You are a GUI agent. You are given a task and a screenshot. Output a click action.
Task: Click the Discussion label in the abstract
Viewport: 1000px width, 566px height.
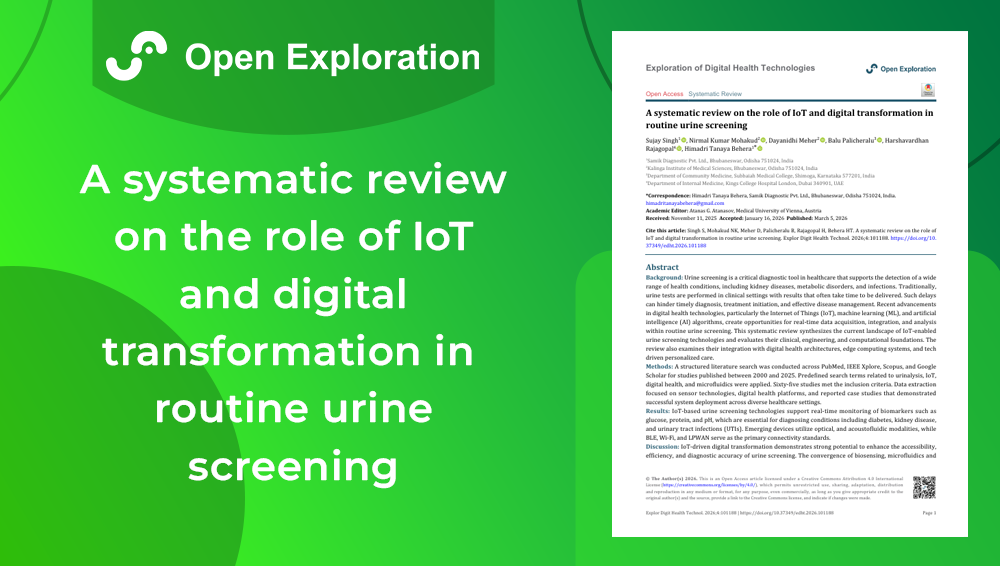coord(662,447)
